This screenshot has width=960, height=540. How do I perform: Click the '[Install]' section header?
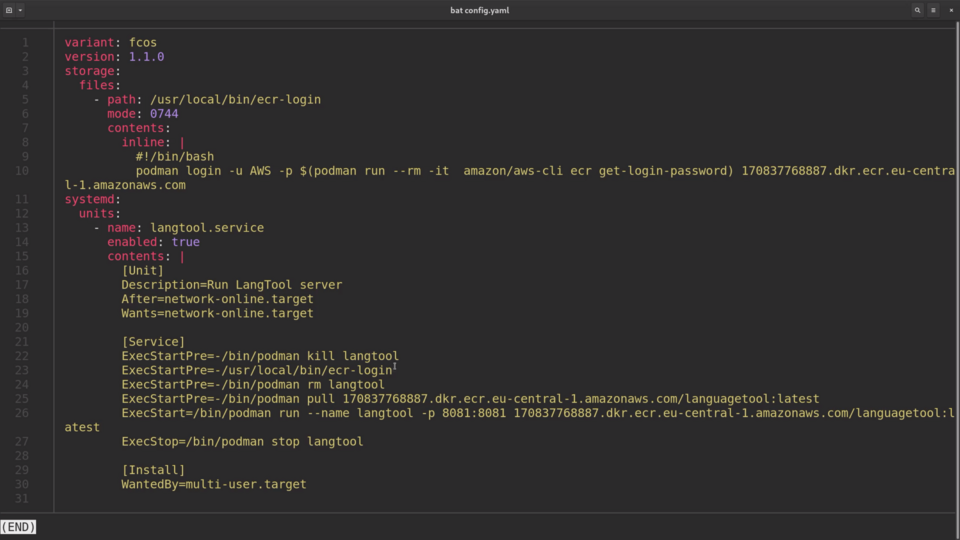tap(153, 470)
